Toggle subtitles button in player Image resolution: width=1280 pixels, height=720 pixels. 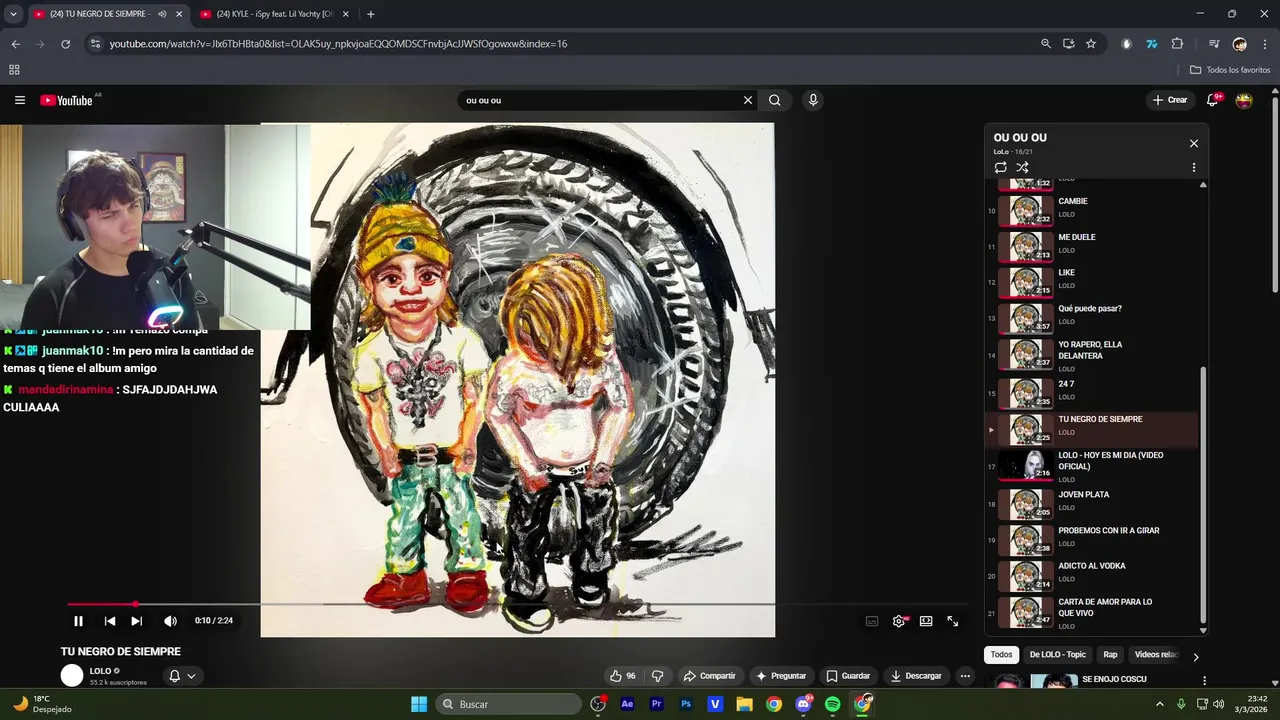coord(872,621)
